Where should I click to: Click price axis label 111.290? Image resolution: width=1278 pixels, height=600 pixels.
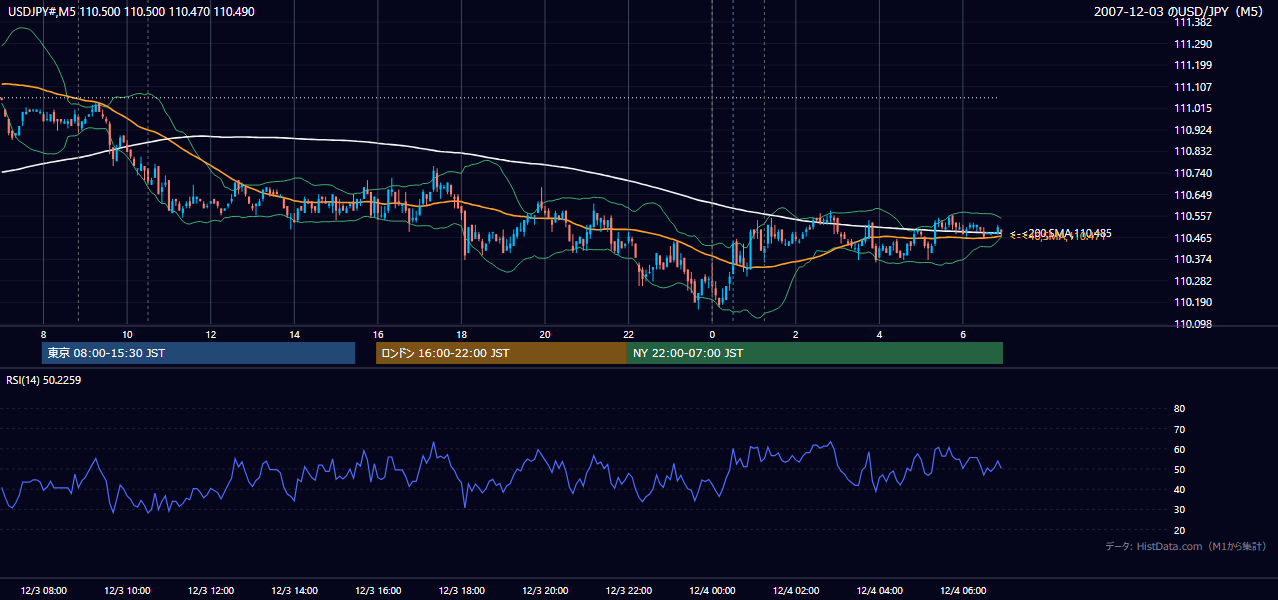[x=1193, y=44]
